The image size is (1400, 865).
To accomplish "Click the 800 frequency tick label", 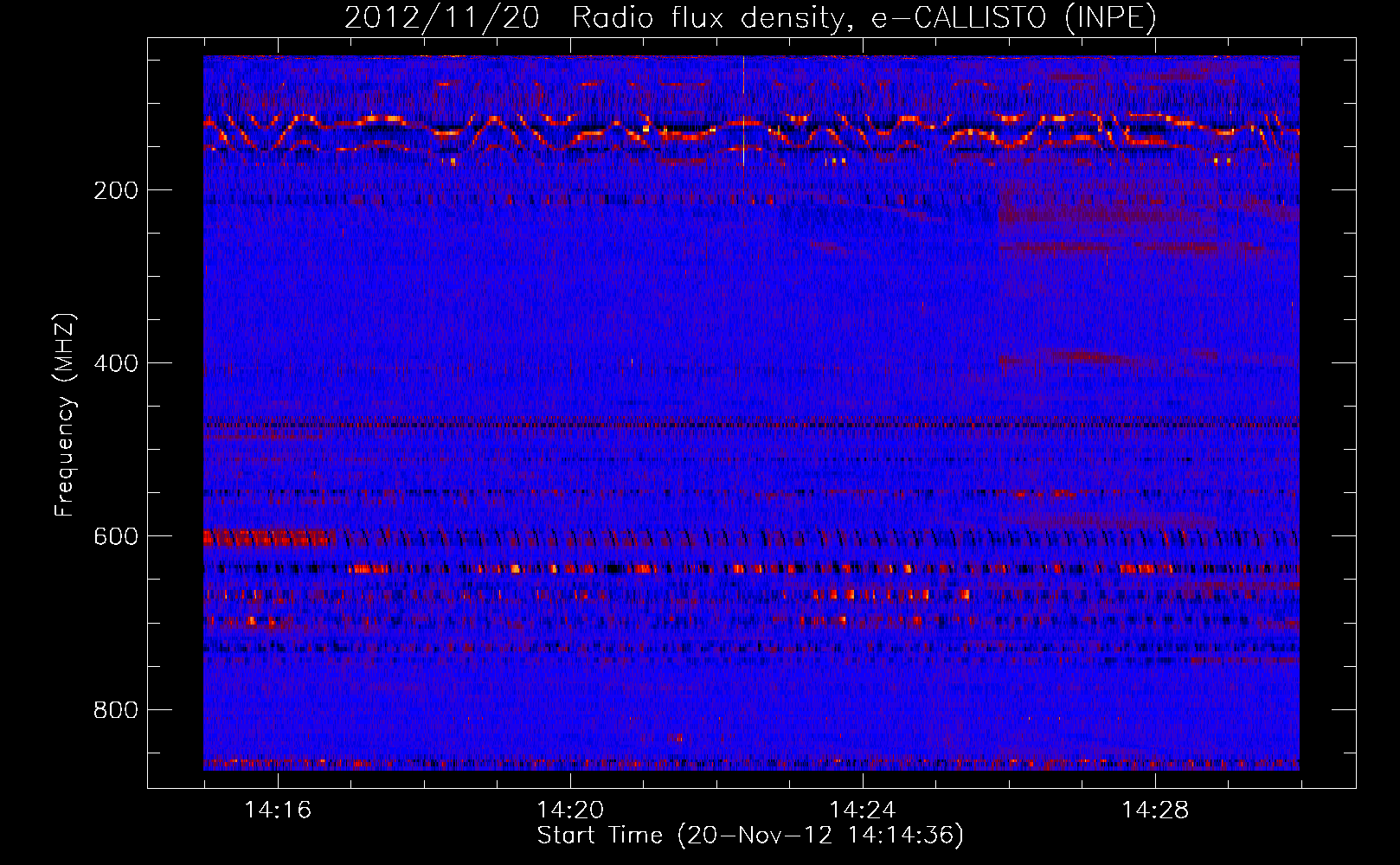I will (116, 710).
